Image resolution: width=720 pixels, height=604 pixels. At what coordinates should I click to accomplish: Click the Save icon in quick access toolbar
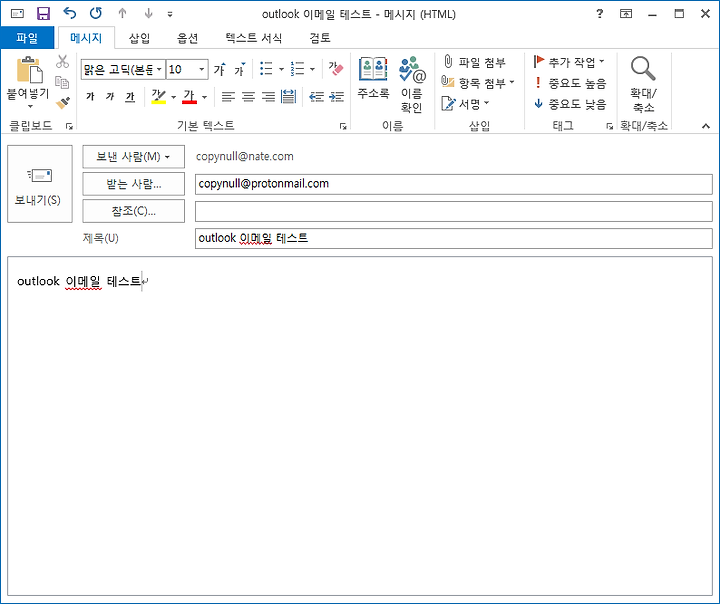click(43, 13)
